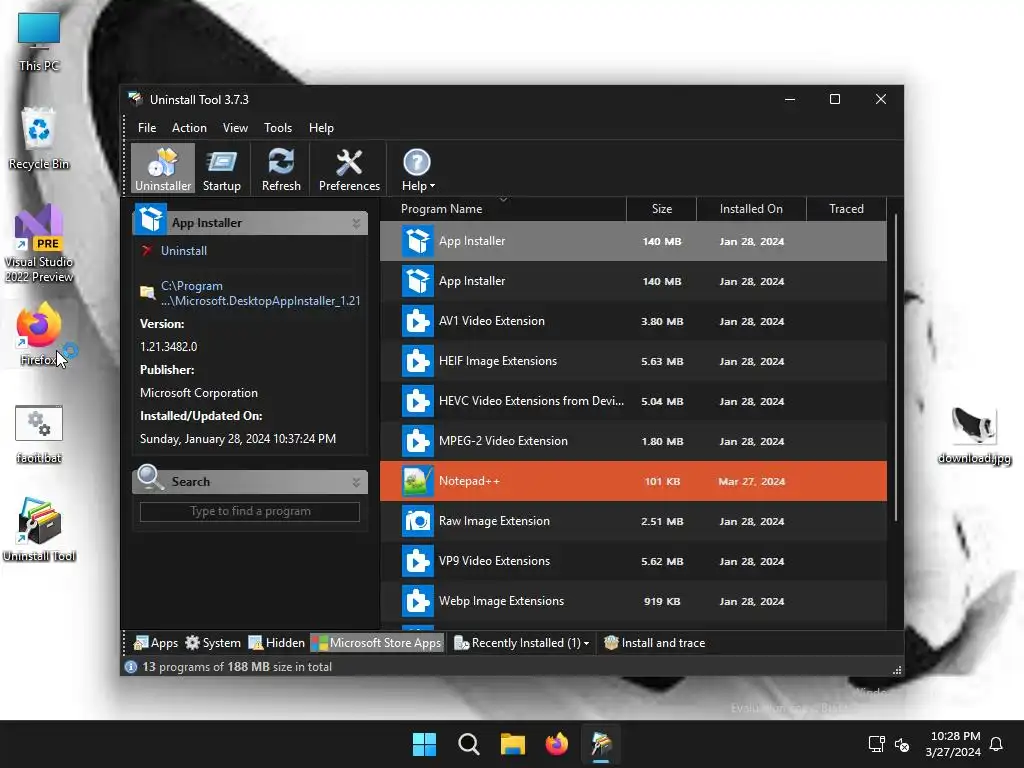Select the Recycle Bin desktop icon
Image resolution: width=1024 pixels, height=768 pixels.
[x=39, y=139]
